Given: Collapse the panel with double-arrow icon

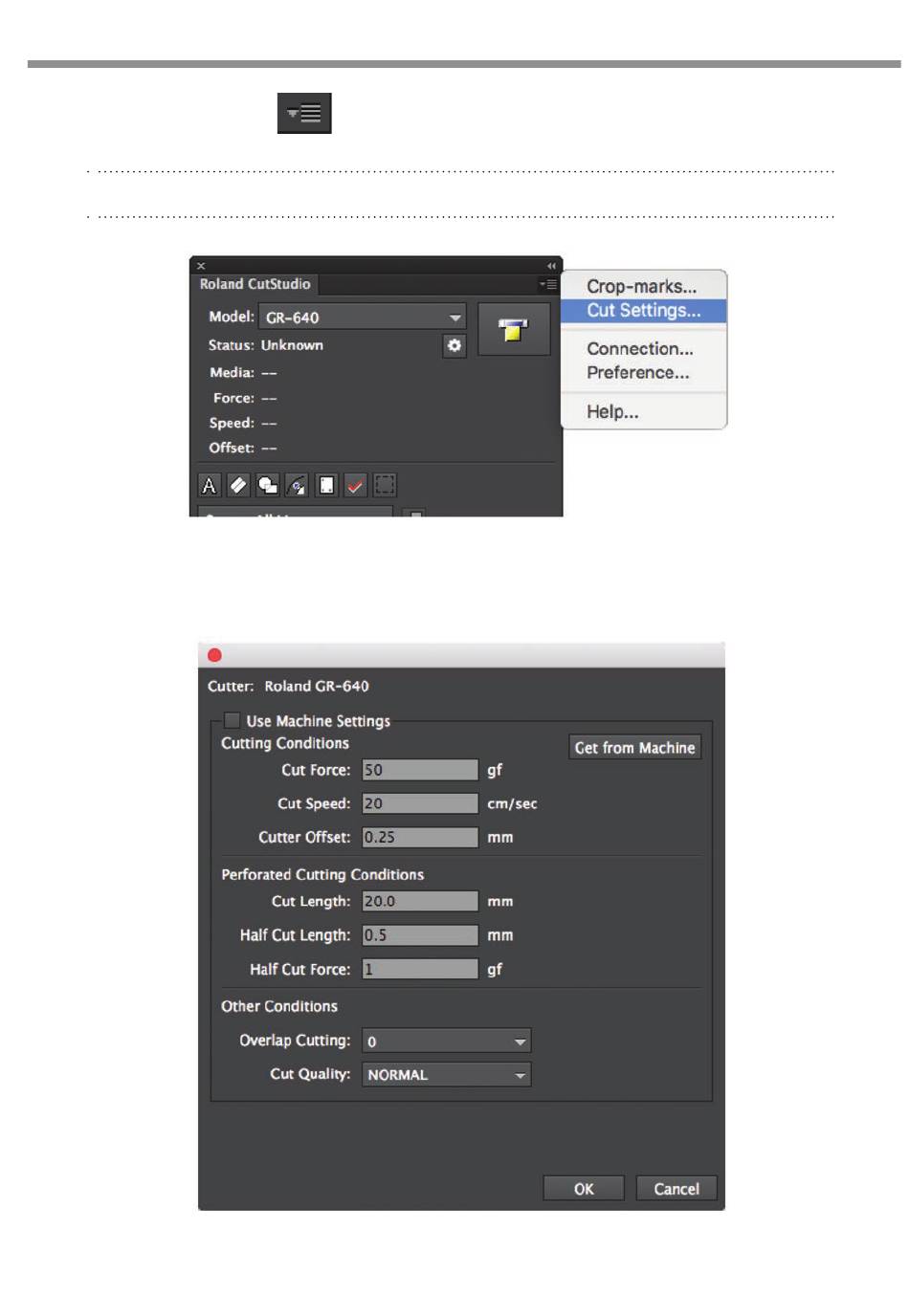Looking at the screenshot, I should tap(551, 266).
